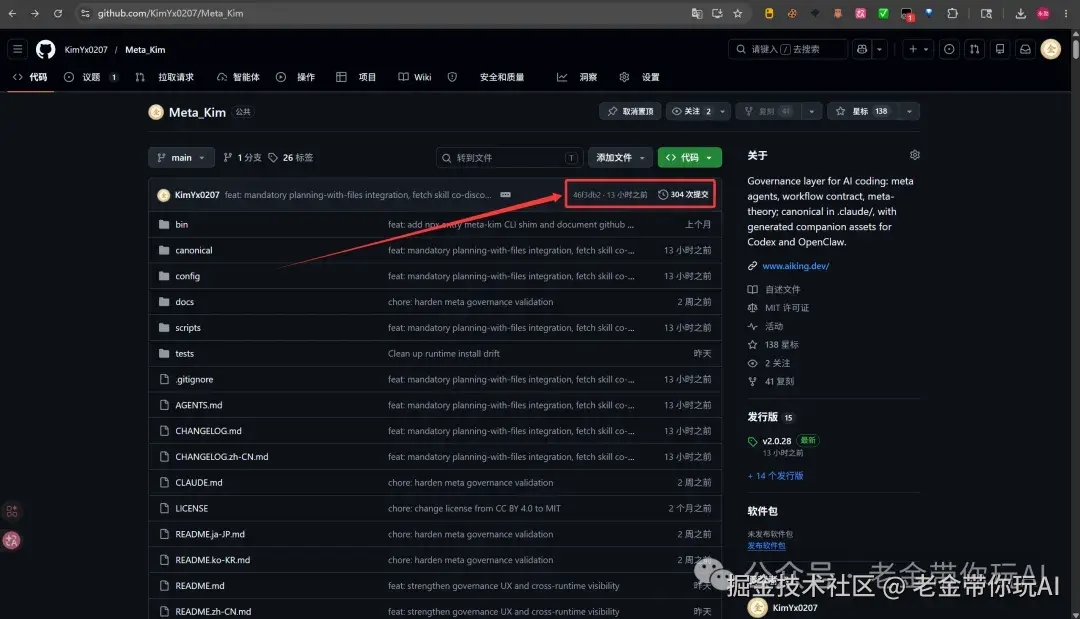Open CHANGELOG.zh-CN.md file

(222, 457)
